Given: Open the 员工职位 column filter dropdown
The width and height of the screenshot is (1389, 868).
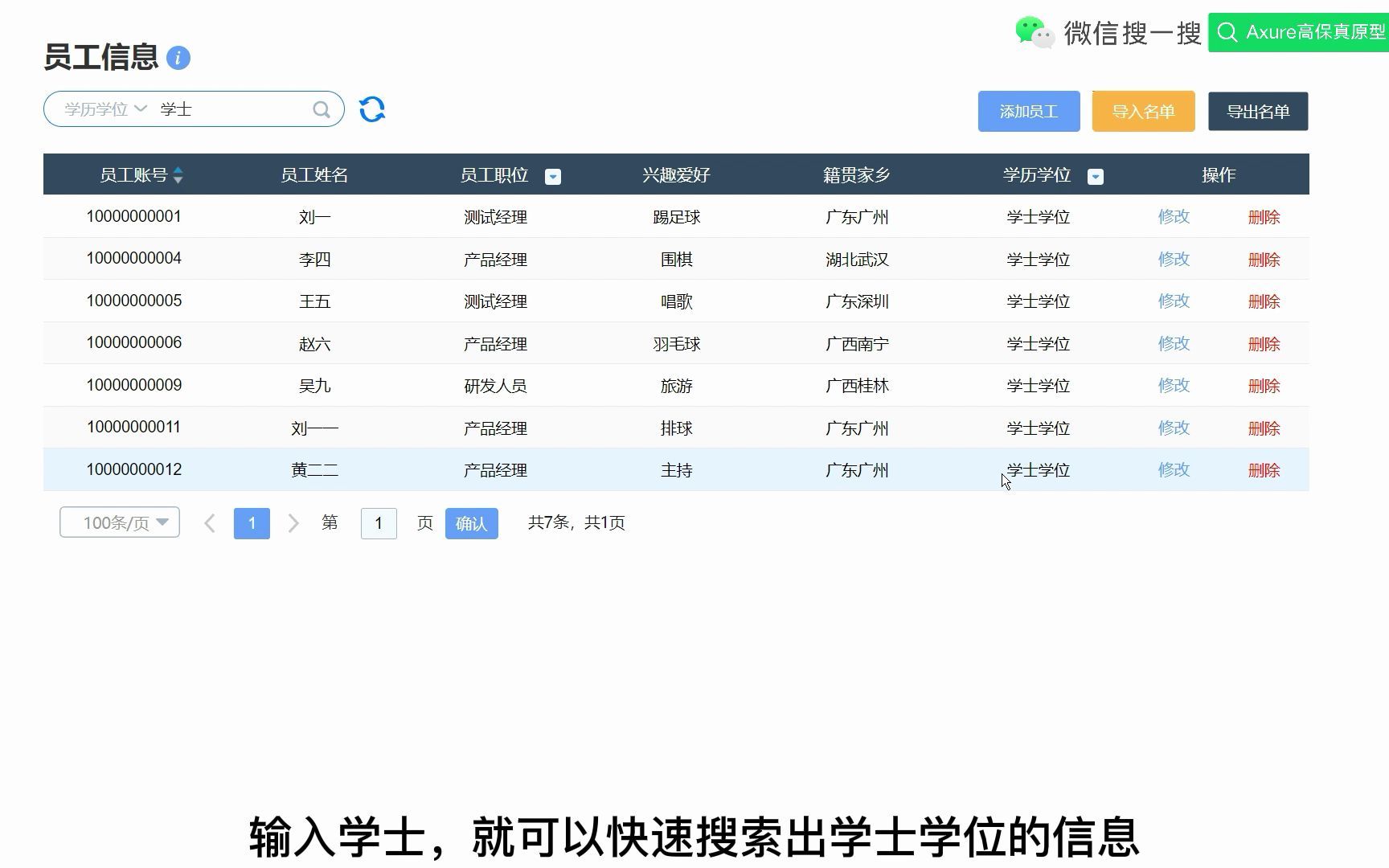Looking at the screenshot, I should point(553,177).
